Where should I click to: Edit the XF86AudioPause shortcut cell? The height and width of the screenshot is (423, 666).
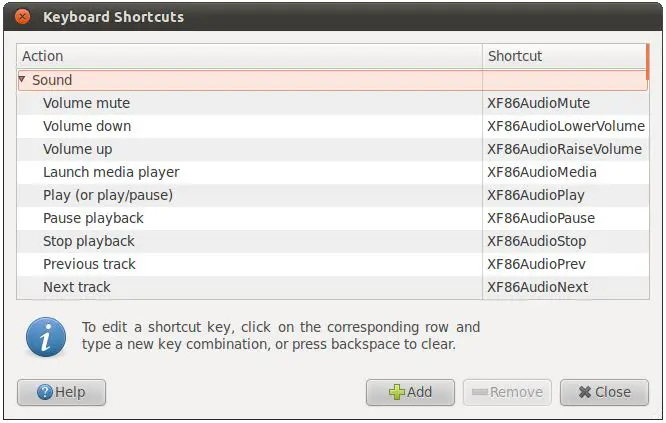click(541, 218)
